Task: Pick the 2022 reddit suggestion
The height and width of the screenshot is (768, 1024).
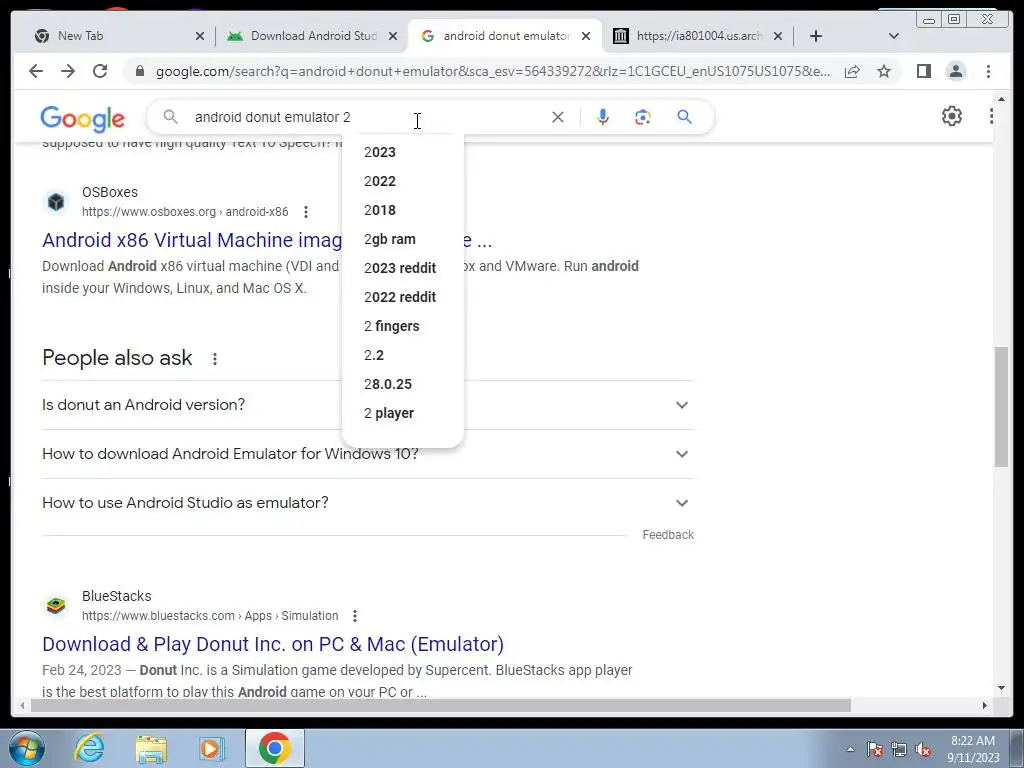Action: pos(403,297)
